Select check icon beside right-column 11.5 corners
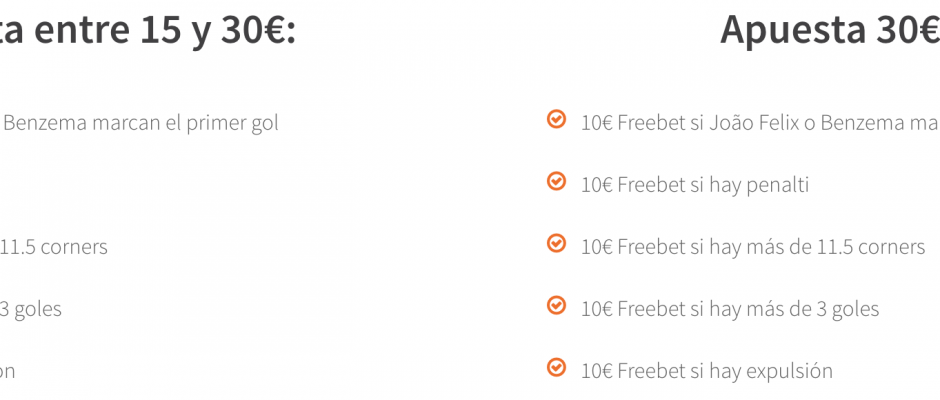The image size is (940, 400). coord(556,243)
